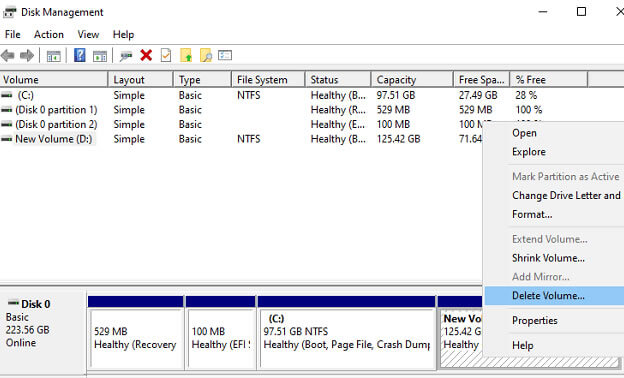Click the connect drive toolbar icon
Viewport: 624px width, 378px height.
coord(126,56)
